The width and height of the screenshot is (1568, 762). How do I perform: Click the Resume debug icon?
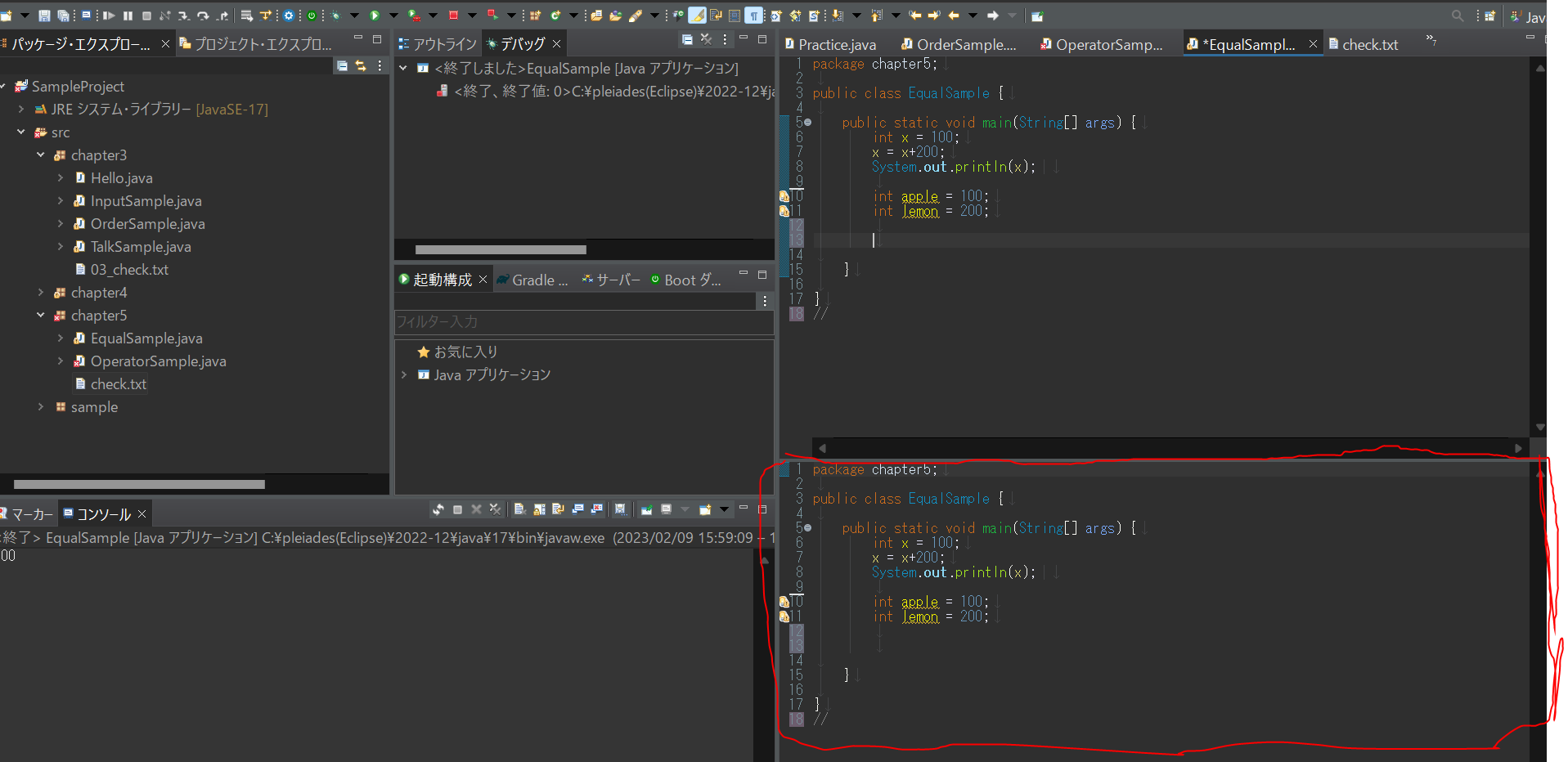pos(108,16)
